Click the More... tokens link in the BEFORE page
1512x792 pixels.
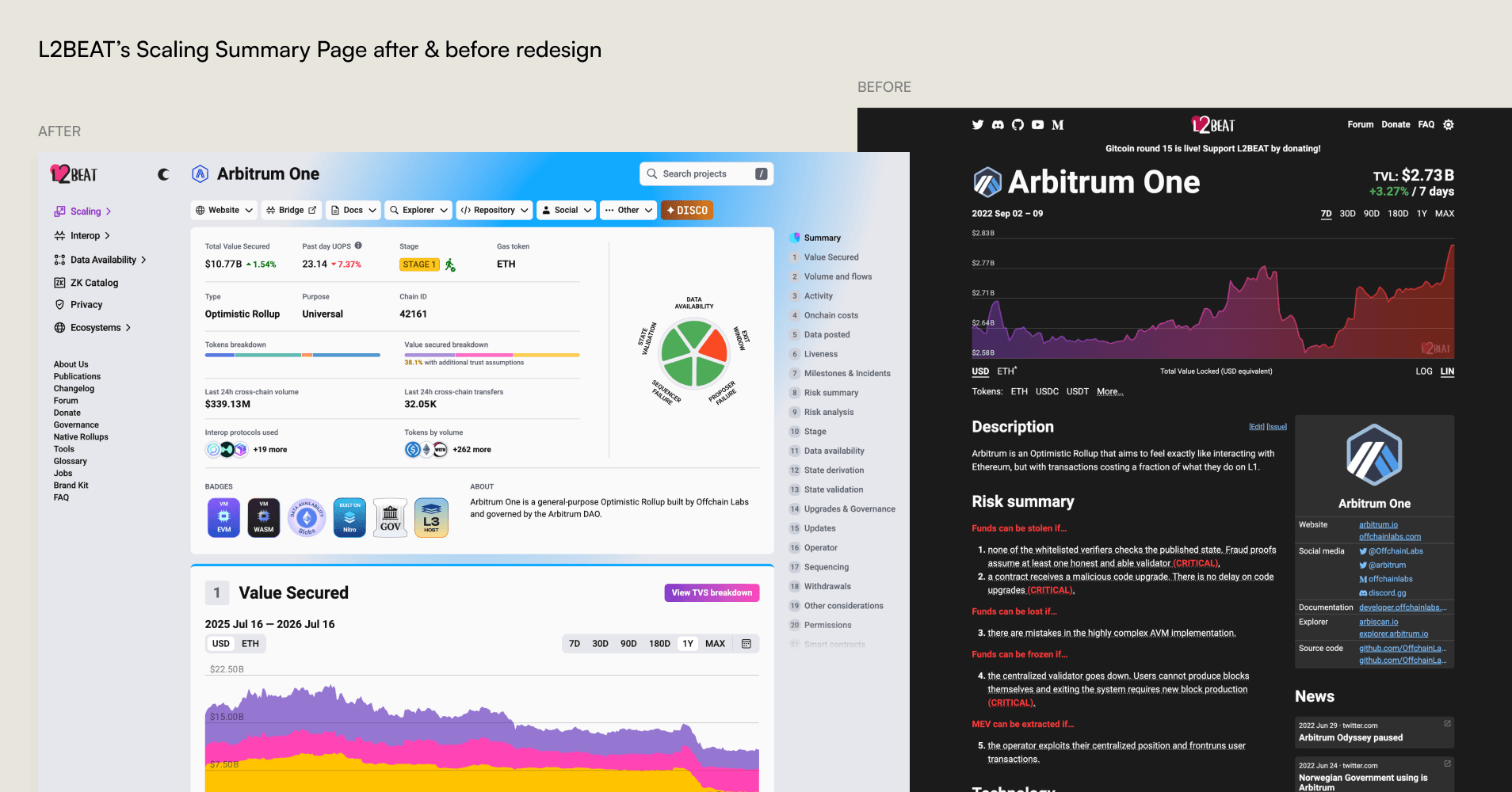coord(1110,391)
